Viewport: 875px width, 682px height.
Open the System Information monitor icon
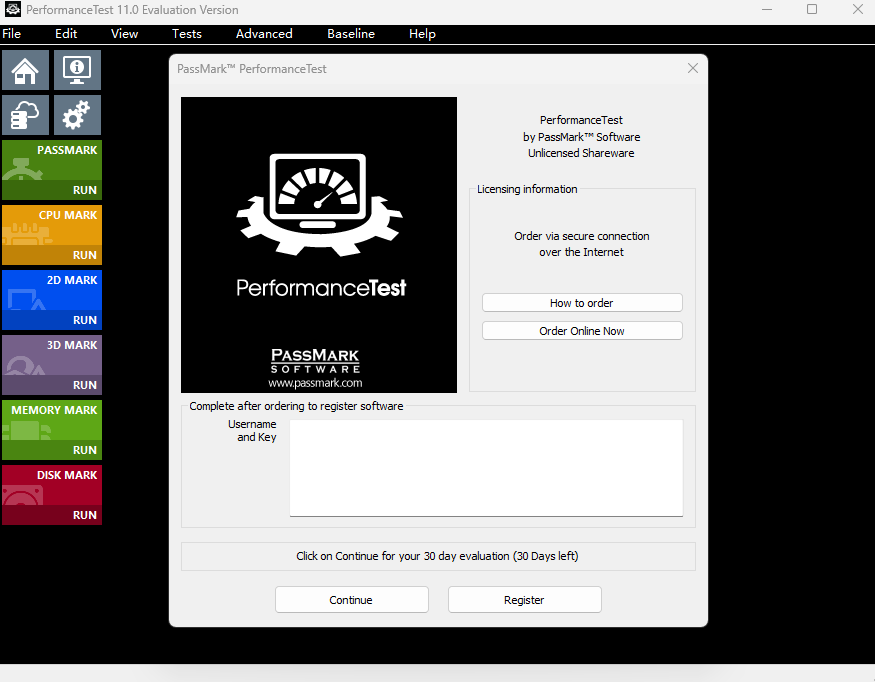(x=77, y=71)
